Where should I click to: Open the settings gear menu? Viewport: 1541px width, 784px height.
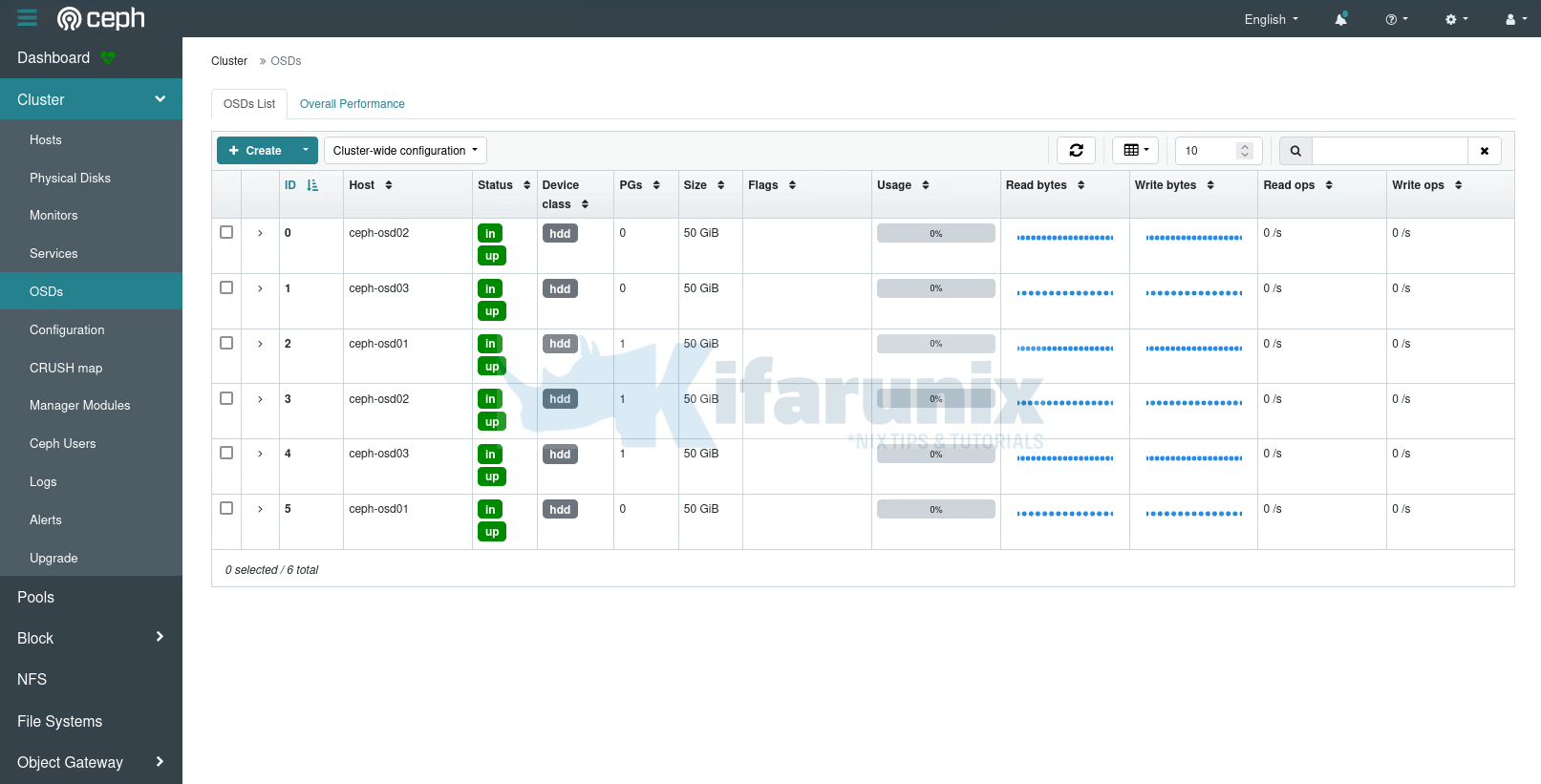[1456, 19]
